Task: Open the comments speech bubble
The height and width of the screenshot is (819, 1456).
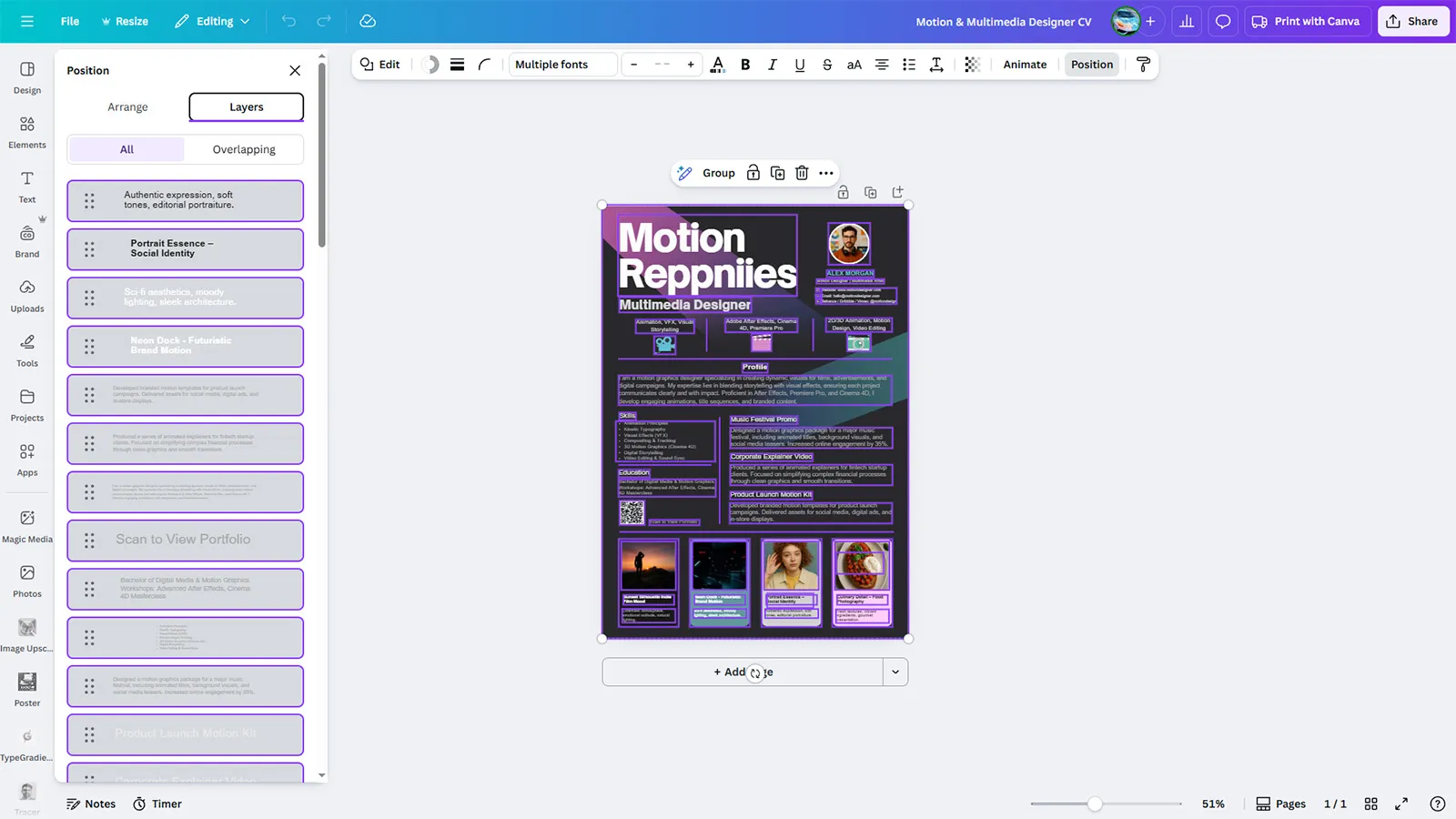Action: click(x=1223, y=21)
